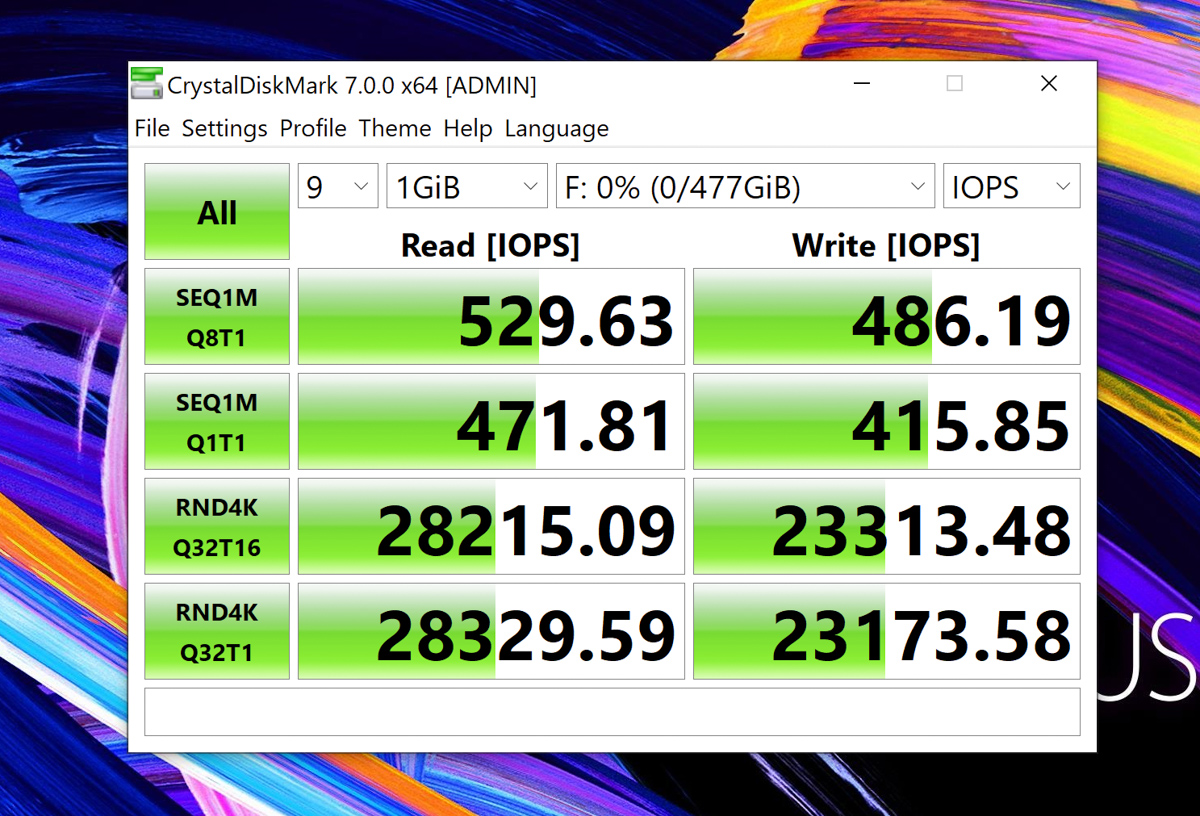Open the drive dropdown showing F: 0%
The image size is (1200, 816).
pyautogui.click(x=745, y=187)
